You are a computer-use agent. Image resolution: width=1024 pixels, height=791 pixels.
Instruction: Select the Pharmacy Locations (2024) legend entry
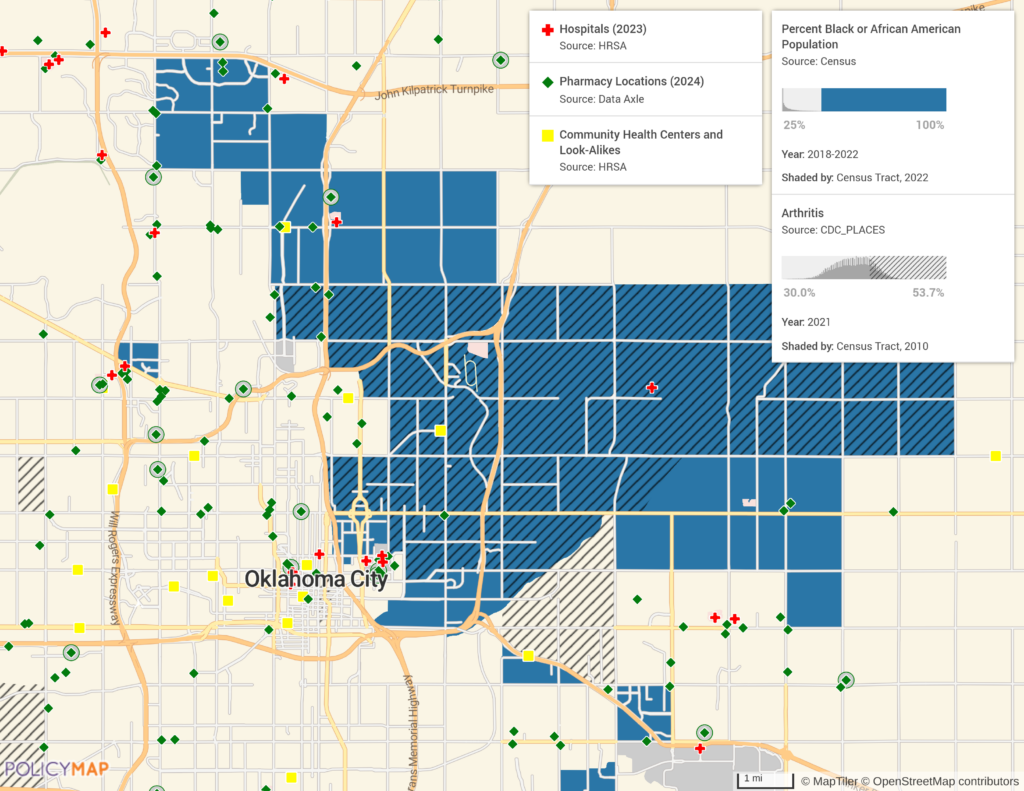pyautogui.click(x=631, y=82)
